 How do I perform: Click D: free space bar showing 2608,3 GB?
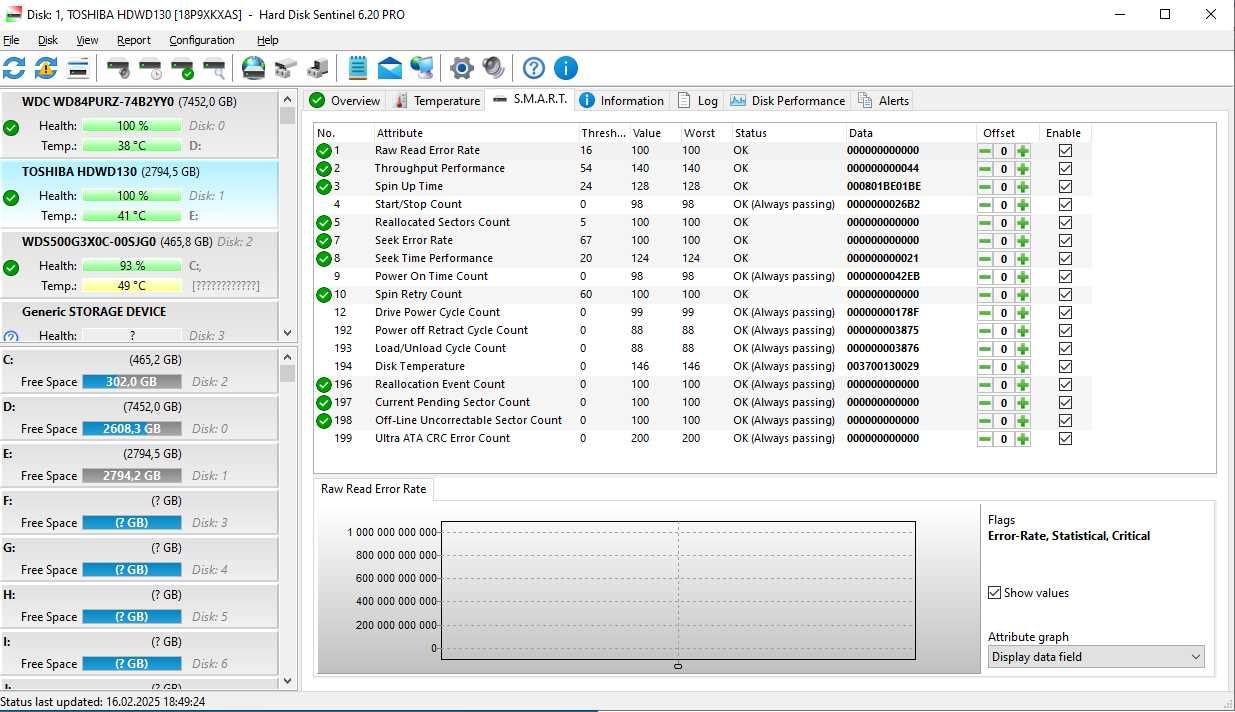(x=132, y=429)
